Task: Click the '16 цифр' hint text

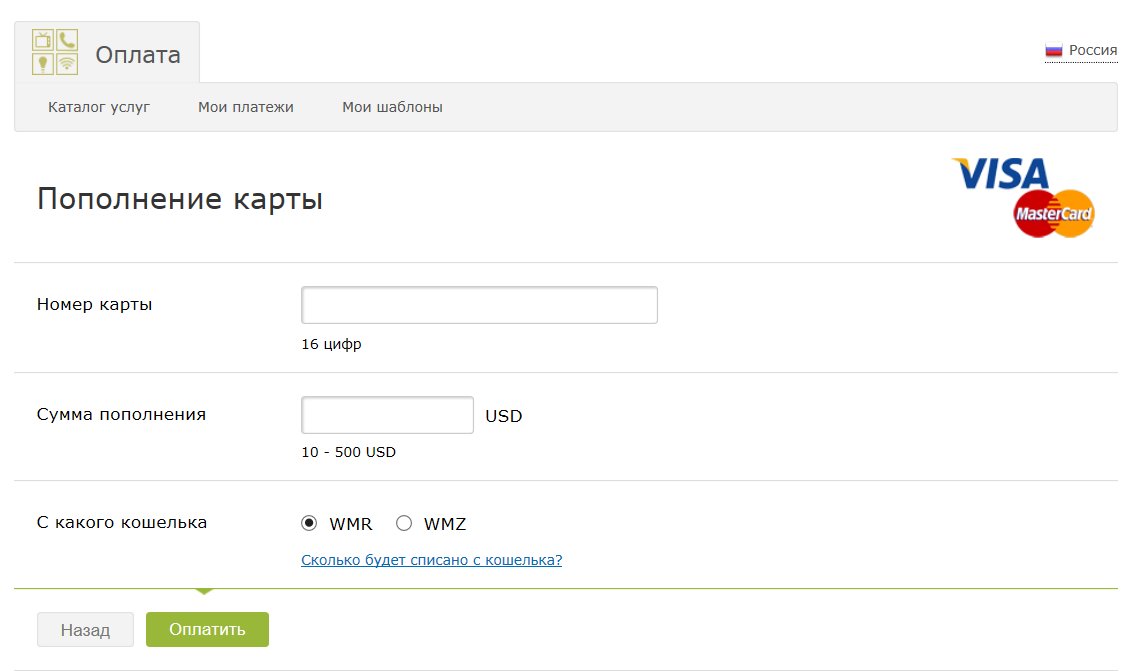Action: point(331,344)
